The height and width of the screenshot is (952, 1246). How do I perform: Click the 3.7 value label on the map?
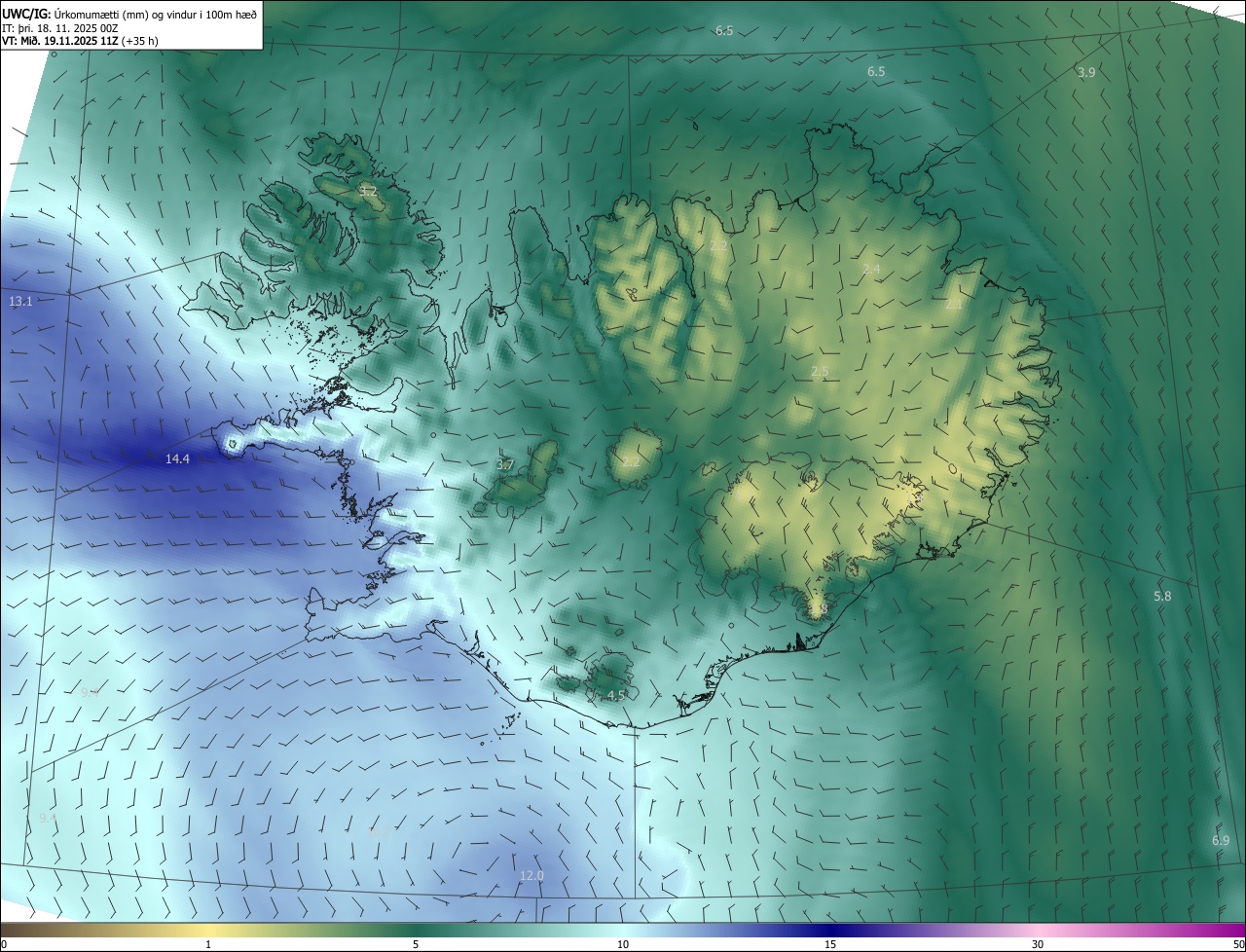[505, 465]
